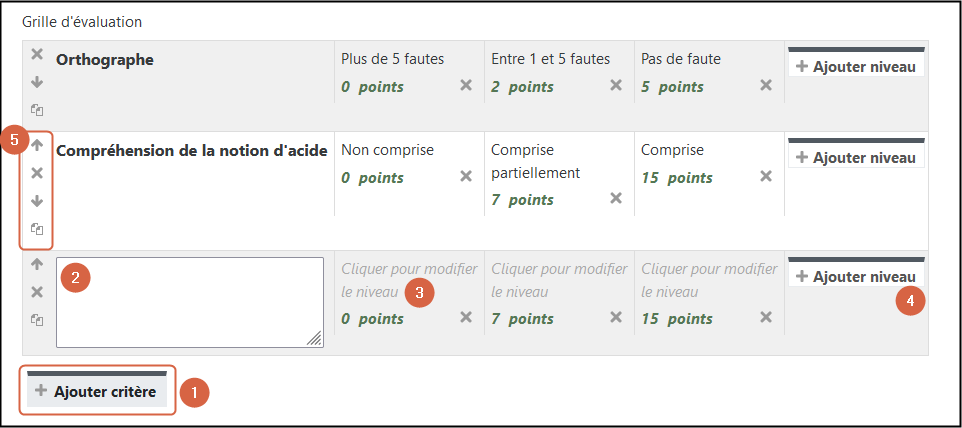Delete the empty third criterion

pyautogui.click(x=37, y=292)
